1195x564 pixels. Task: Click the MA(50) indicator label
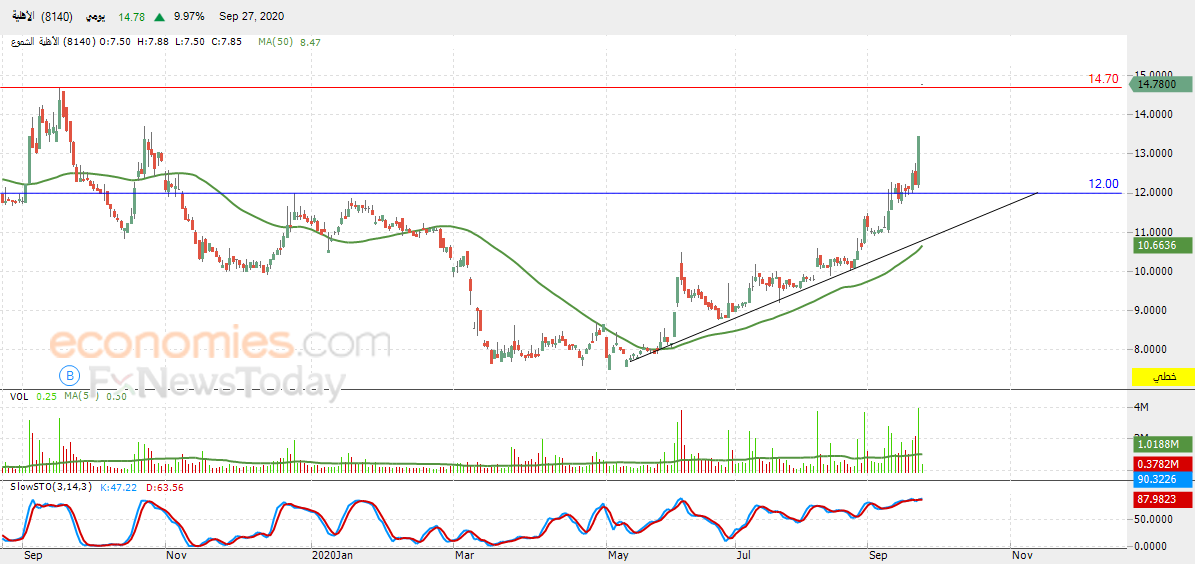click(273, 43)
